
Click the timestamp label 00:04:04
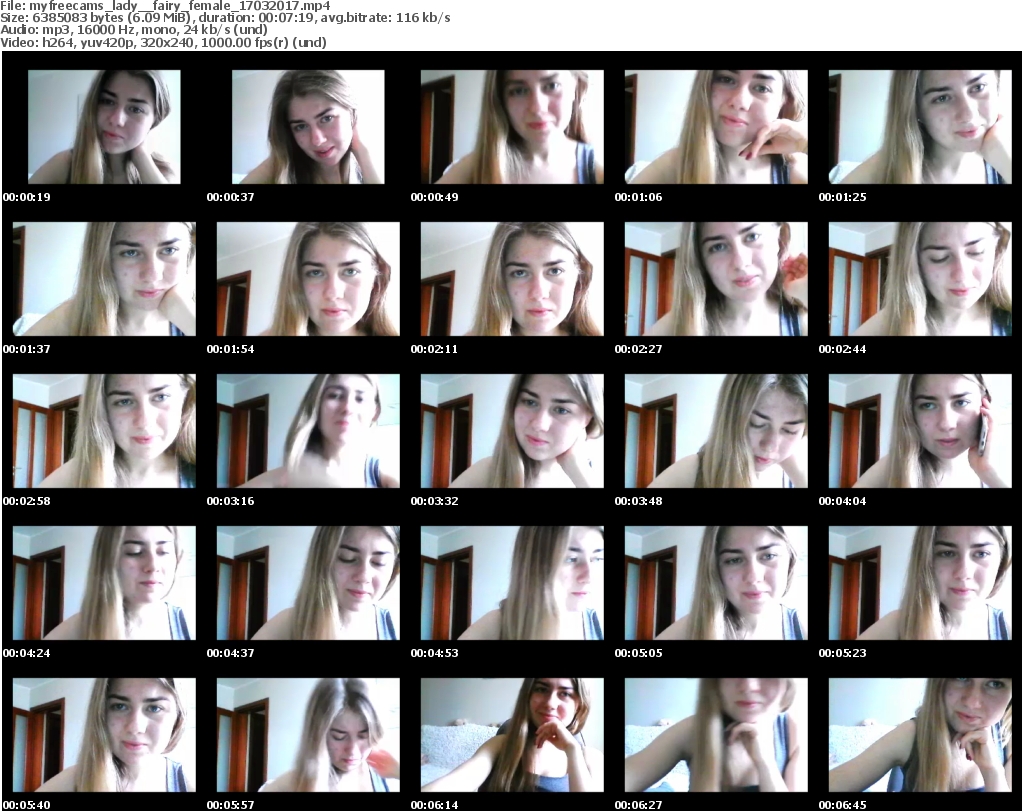(842, 501)
